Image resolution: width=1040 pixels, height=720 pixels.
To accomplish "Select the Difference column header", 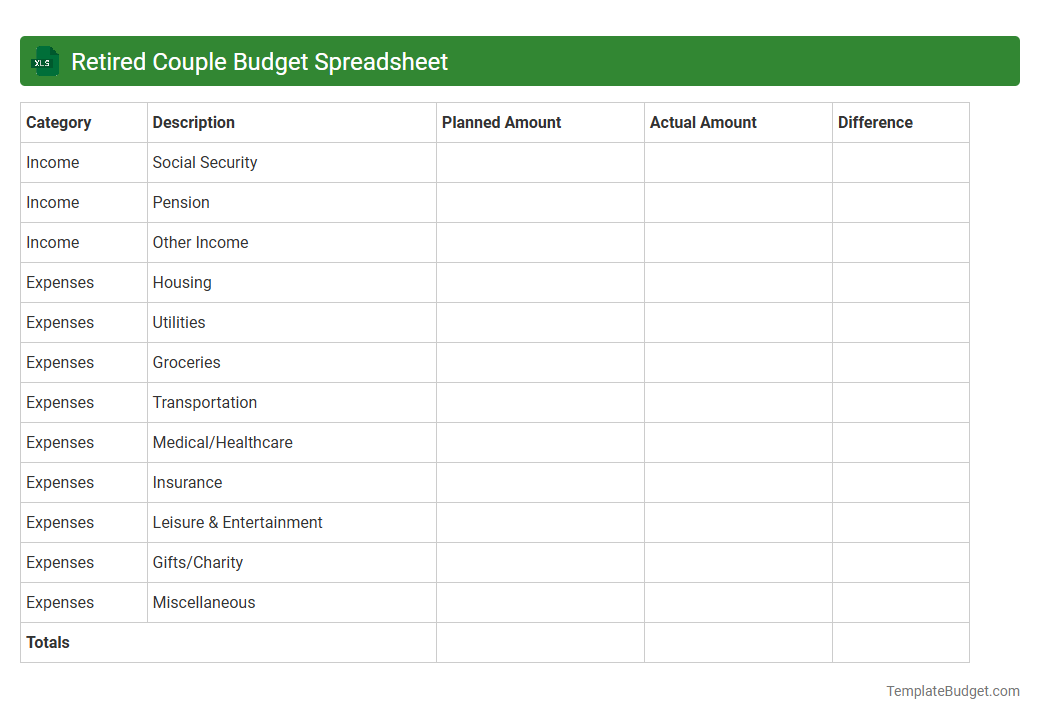I will pos(875,122).
